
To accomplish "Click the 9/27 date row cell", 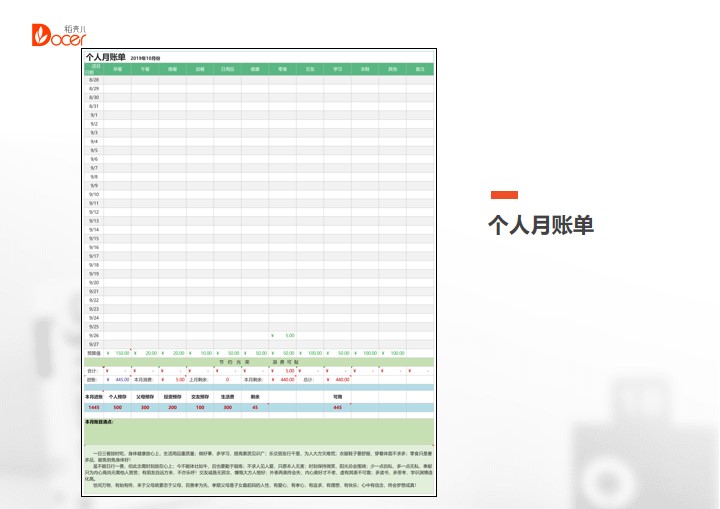I will pos(93,344).
